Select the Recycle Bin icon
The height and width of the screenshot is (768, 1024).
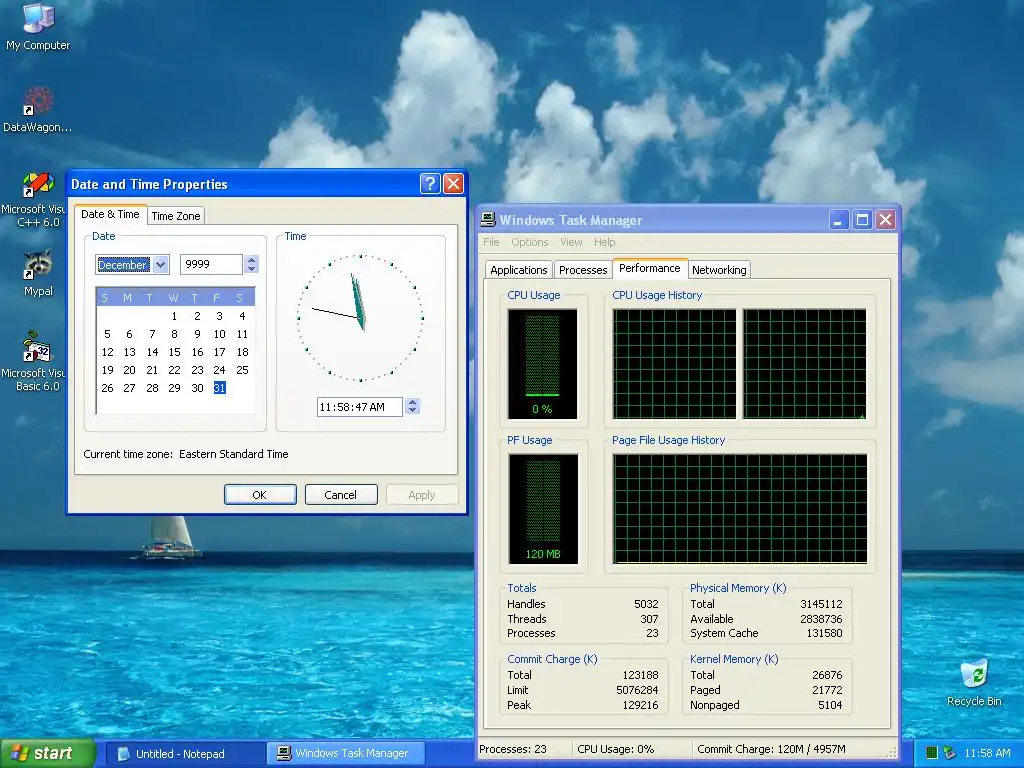(974, 682)
